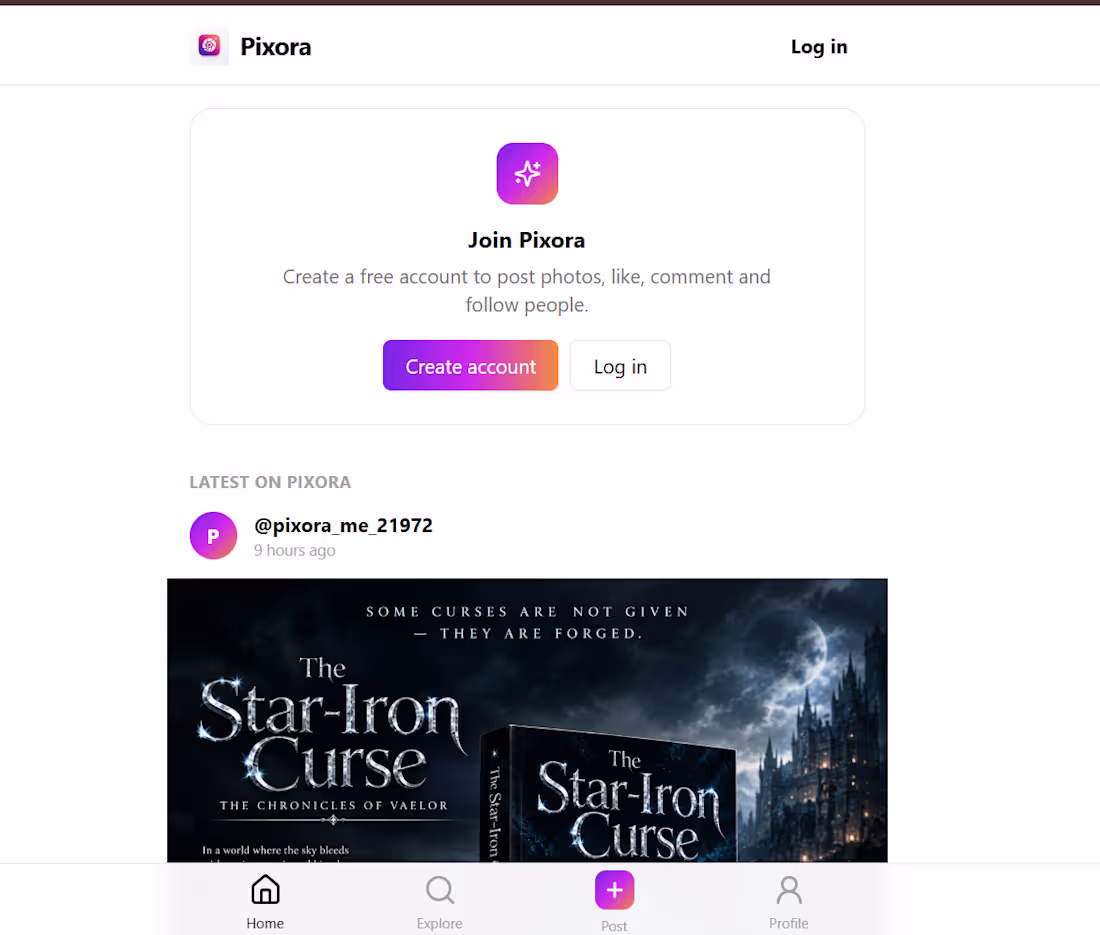Click the Log in button in card
The height and width of the screenshot is (935, 1100).
(x=620, y=365)
